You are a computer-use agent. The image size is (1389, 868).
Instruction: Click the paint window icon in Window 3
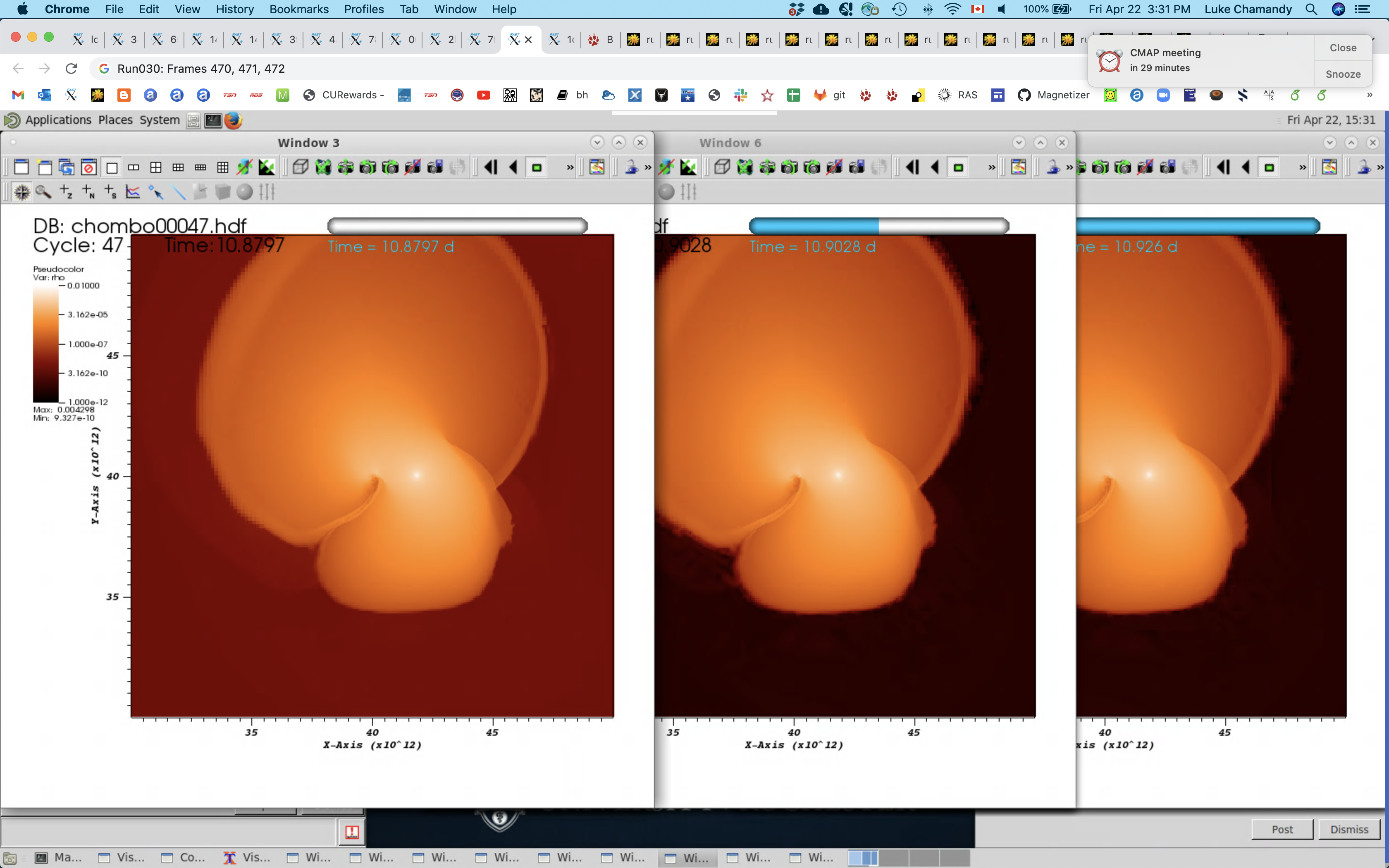tap(597, 168)
